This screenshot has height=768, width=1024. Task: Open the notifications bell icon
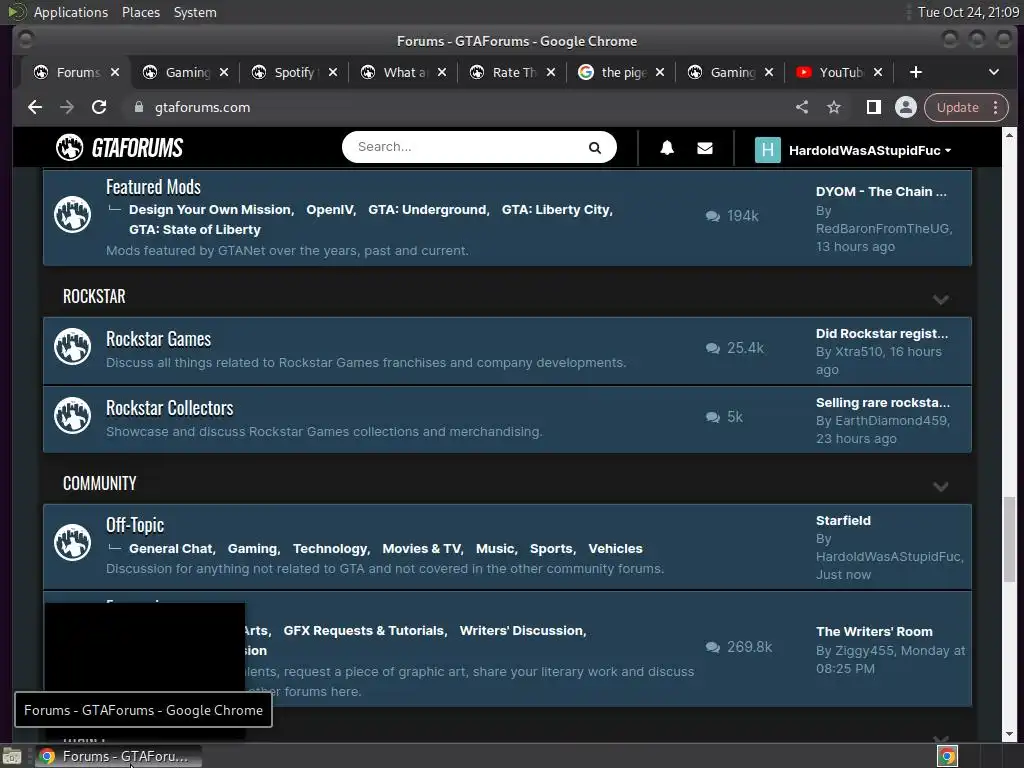tap(667, 148)
